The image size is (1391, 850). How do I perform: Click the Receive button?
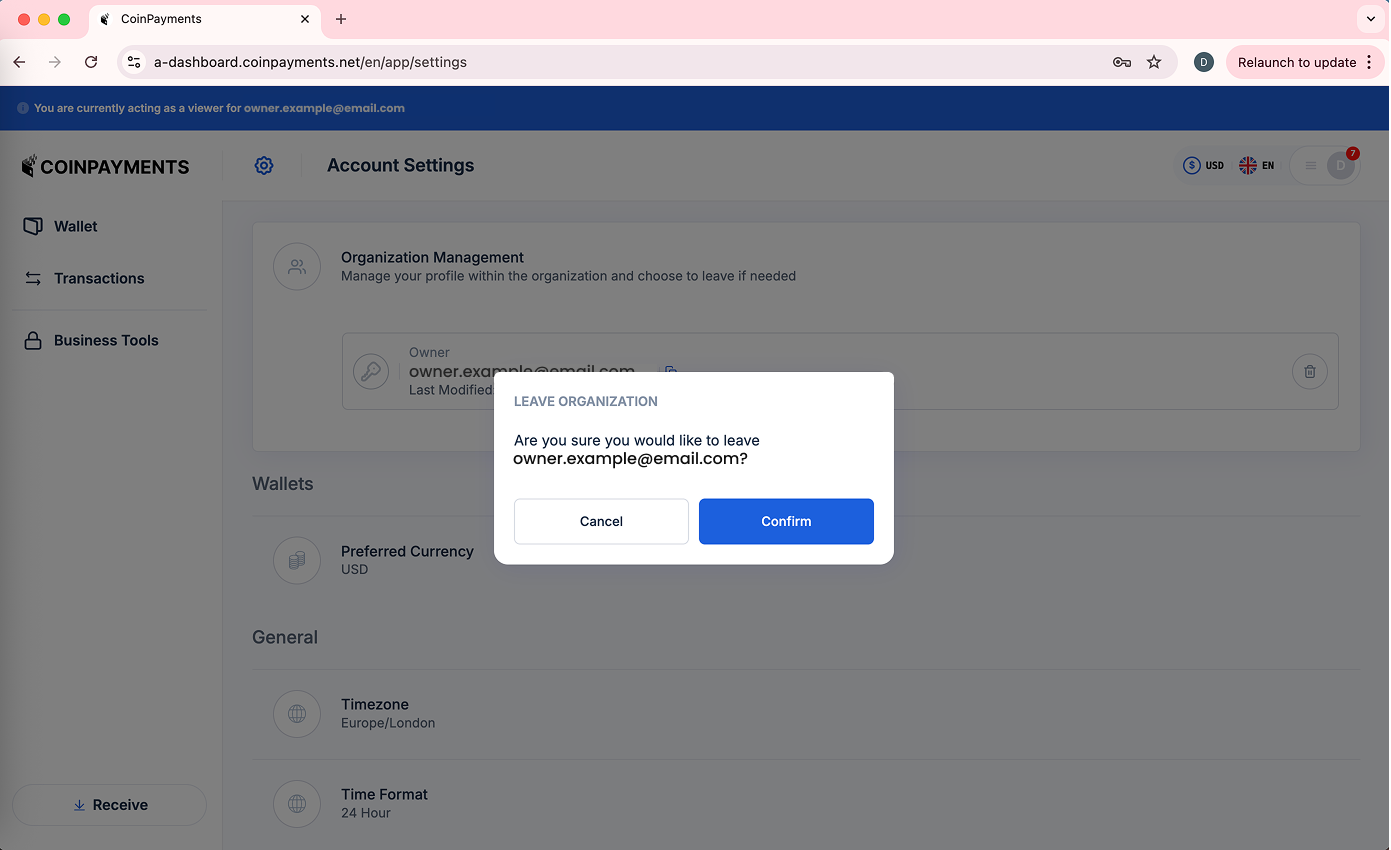[109, 805]
